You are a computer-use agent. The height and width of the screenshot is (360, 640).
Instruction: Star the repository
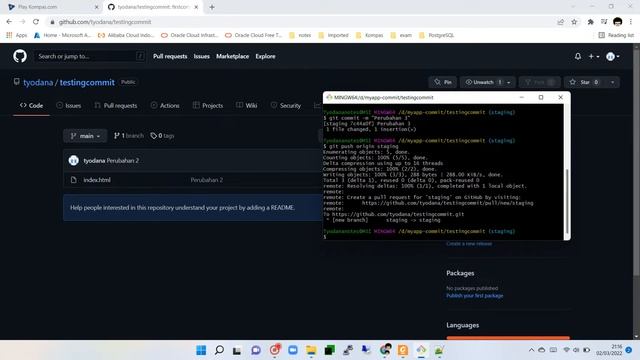(585, 82)
